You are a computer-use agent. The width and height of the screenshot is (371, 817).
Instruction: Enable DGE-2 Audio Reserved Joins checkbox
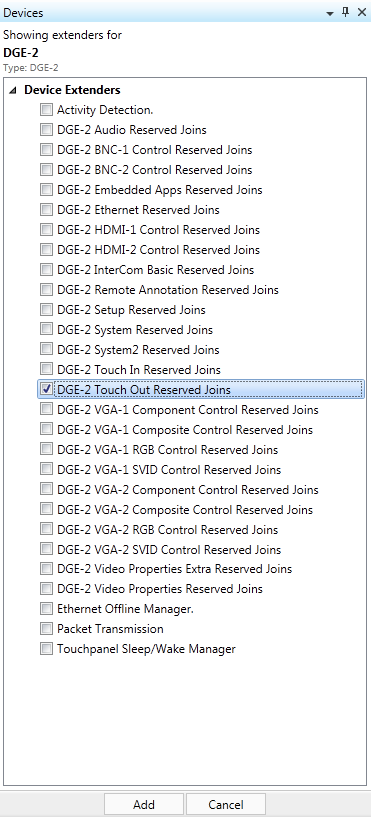click(46, 129)
